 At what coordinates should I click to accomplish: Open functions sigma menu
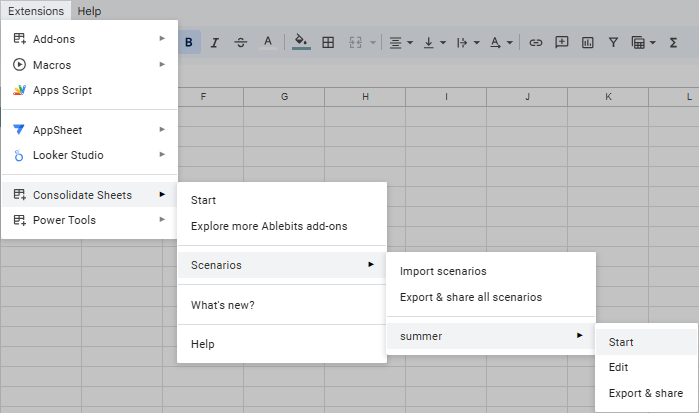(x=674, y=42)
